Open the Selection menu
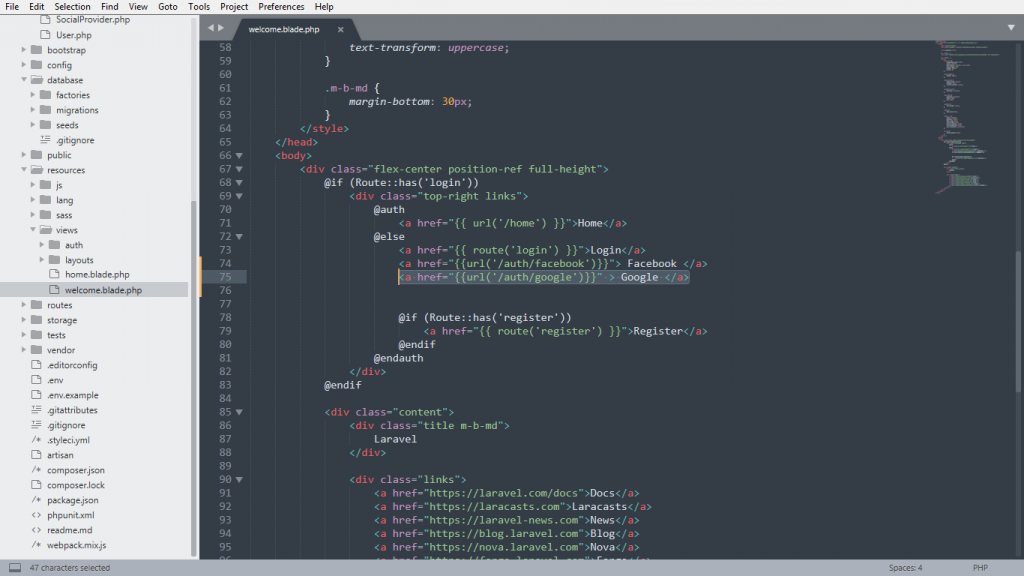 coord(72,7)
